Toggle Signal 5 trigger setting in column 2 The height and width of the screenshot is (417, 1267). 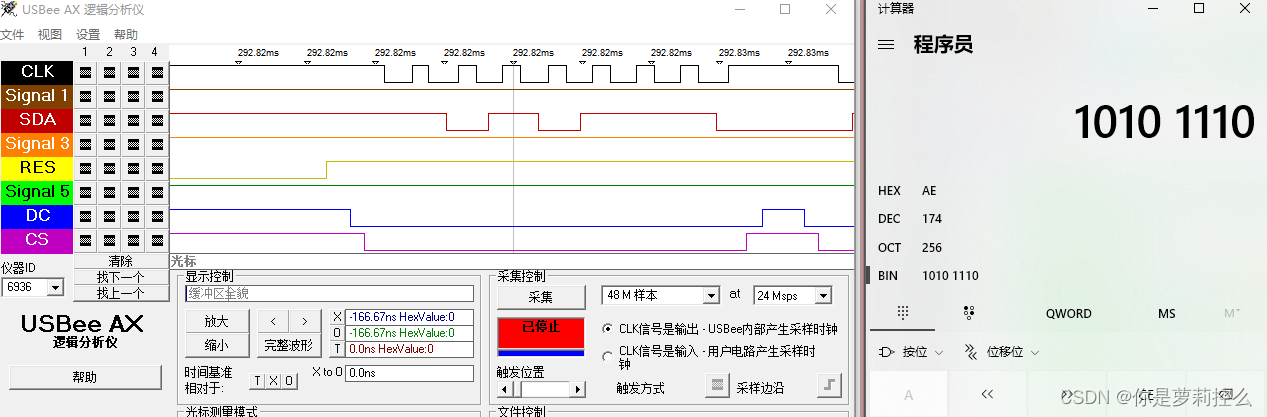click(109, 192)
